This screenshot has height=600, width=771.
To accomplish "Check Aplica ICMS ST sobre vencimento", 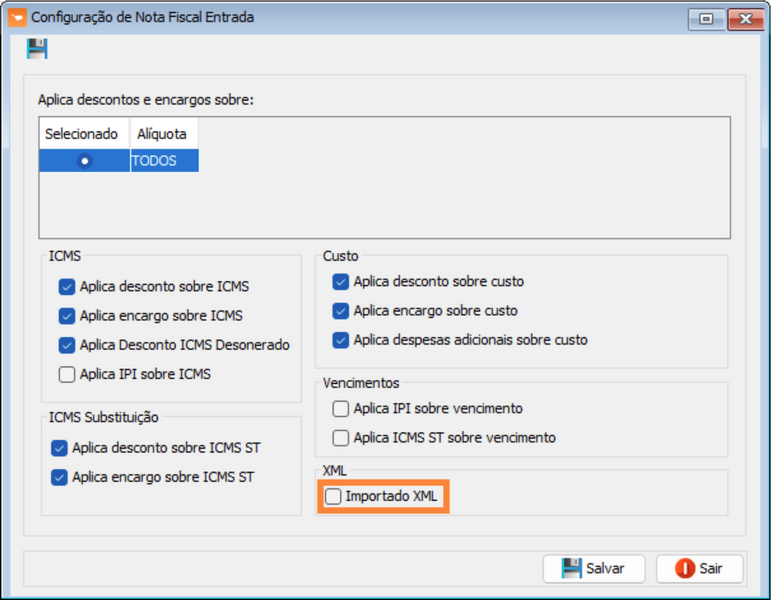I will click(x=341, y=438).
